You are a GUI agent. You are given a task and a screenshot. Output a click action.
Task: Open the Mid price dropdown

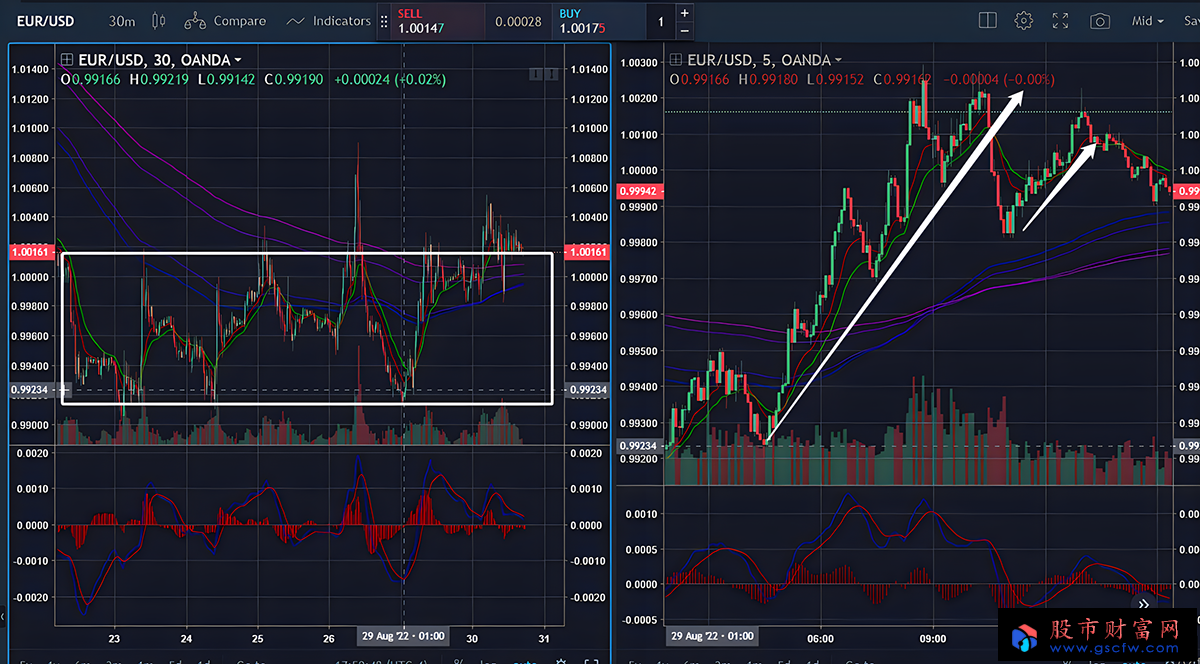click(x=1148, y=20)
